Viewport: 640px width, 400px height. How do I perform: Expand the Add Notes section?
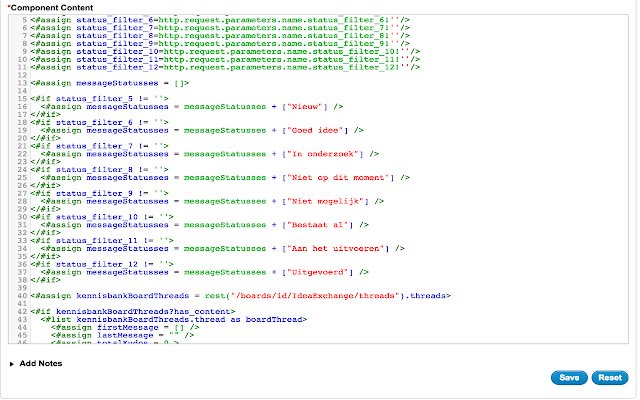coord(12,364)
